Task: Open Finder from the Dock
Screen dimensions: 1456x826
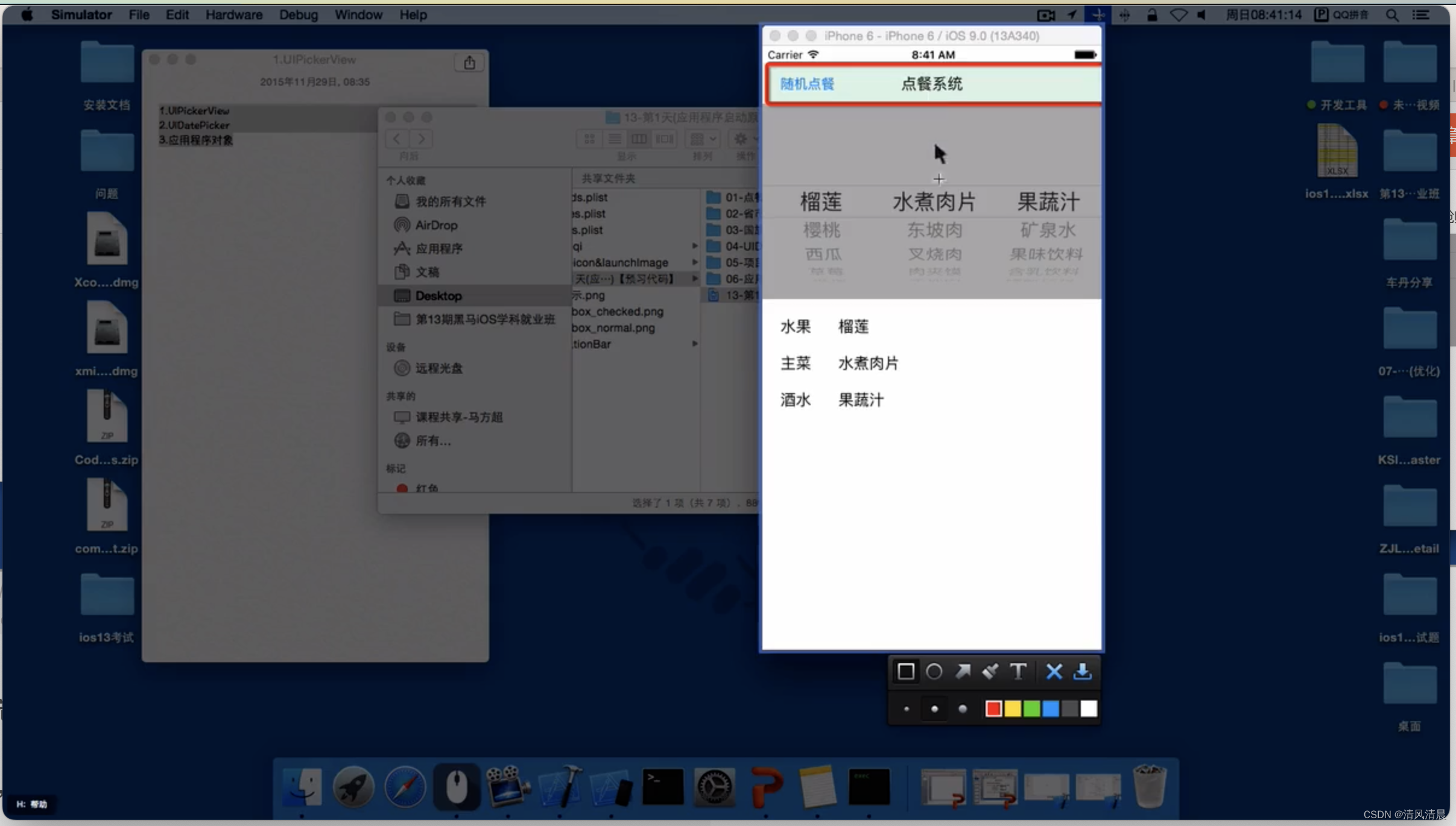Action: (x=302, y=786)
